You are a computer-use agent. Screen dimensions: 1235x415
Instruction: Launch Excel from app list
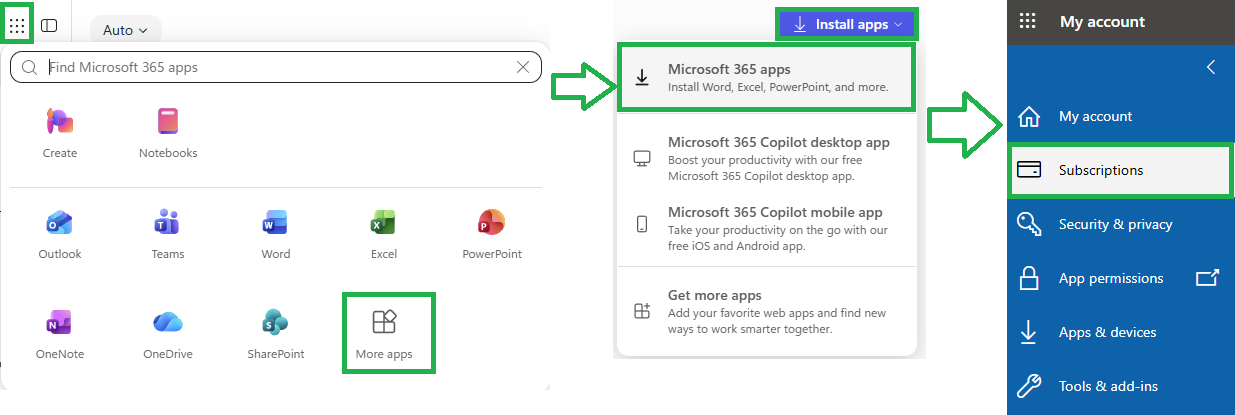click(x=384, y=233)
